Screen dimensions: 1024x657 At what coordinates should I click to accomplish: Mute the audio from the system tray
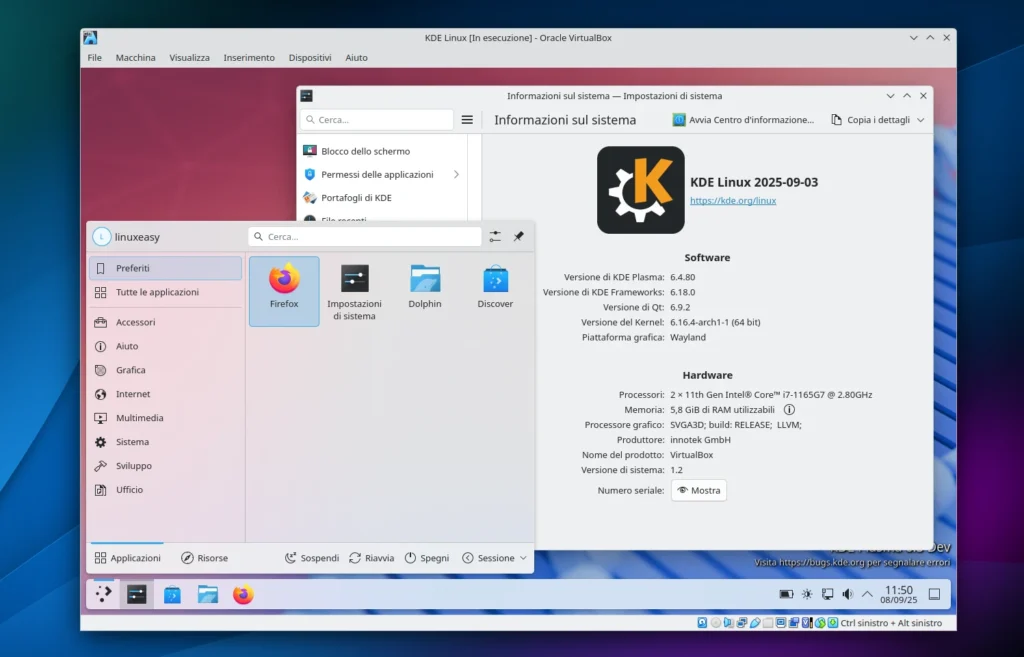click(847, 593)
